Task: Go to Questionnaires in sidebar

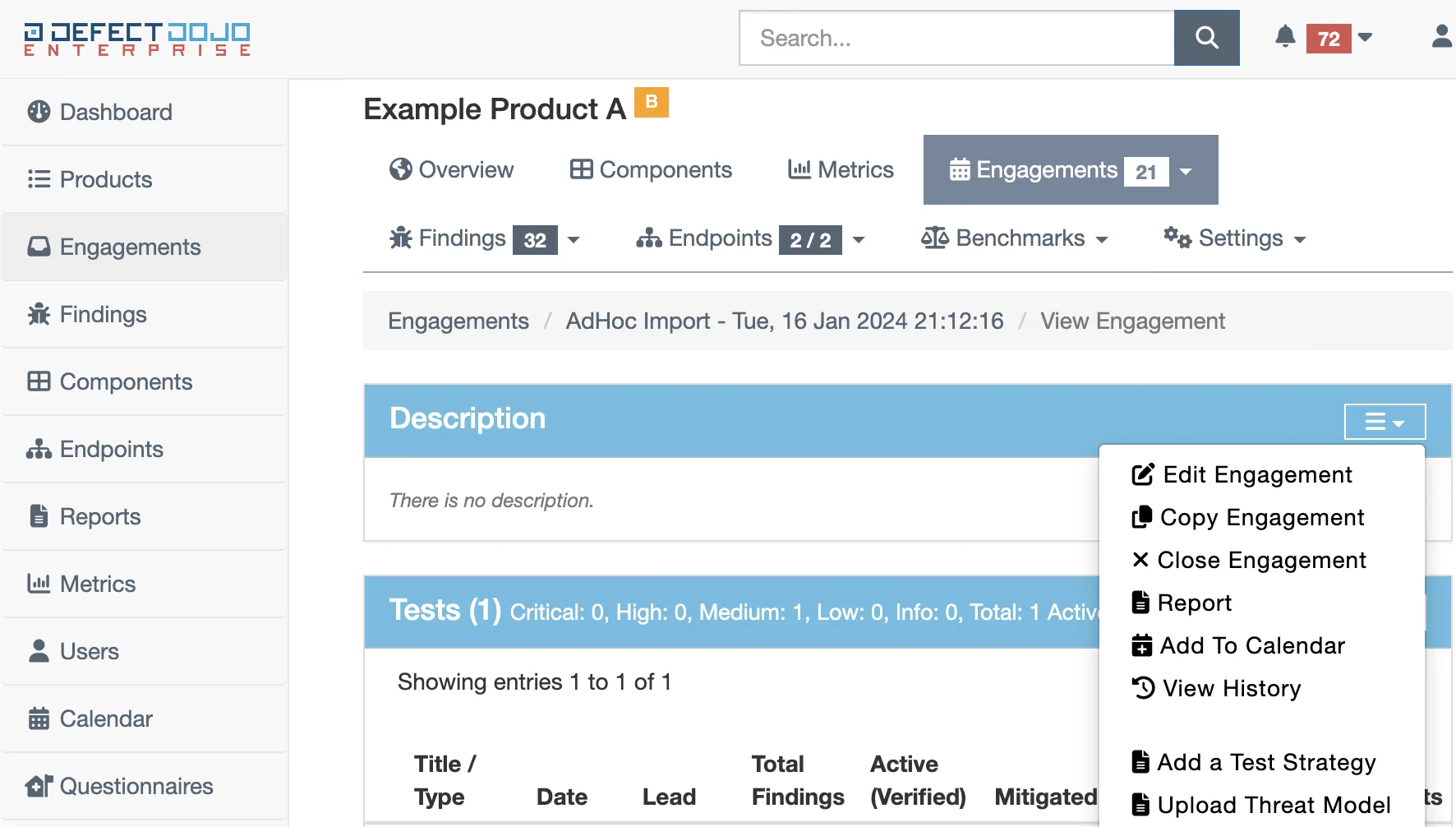Action: click(x=136, y=786)
